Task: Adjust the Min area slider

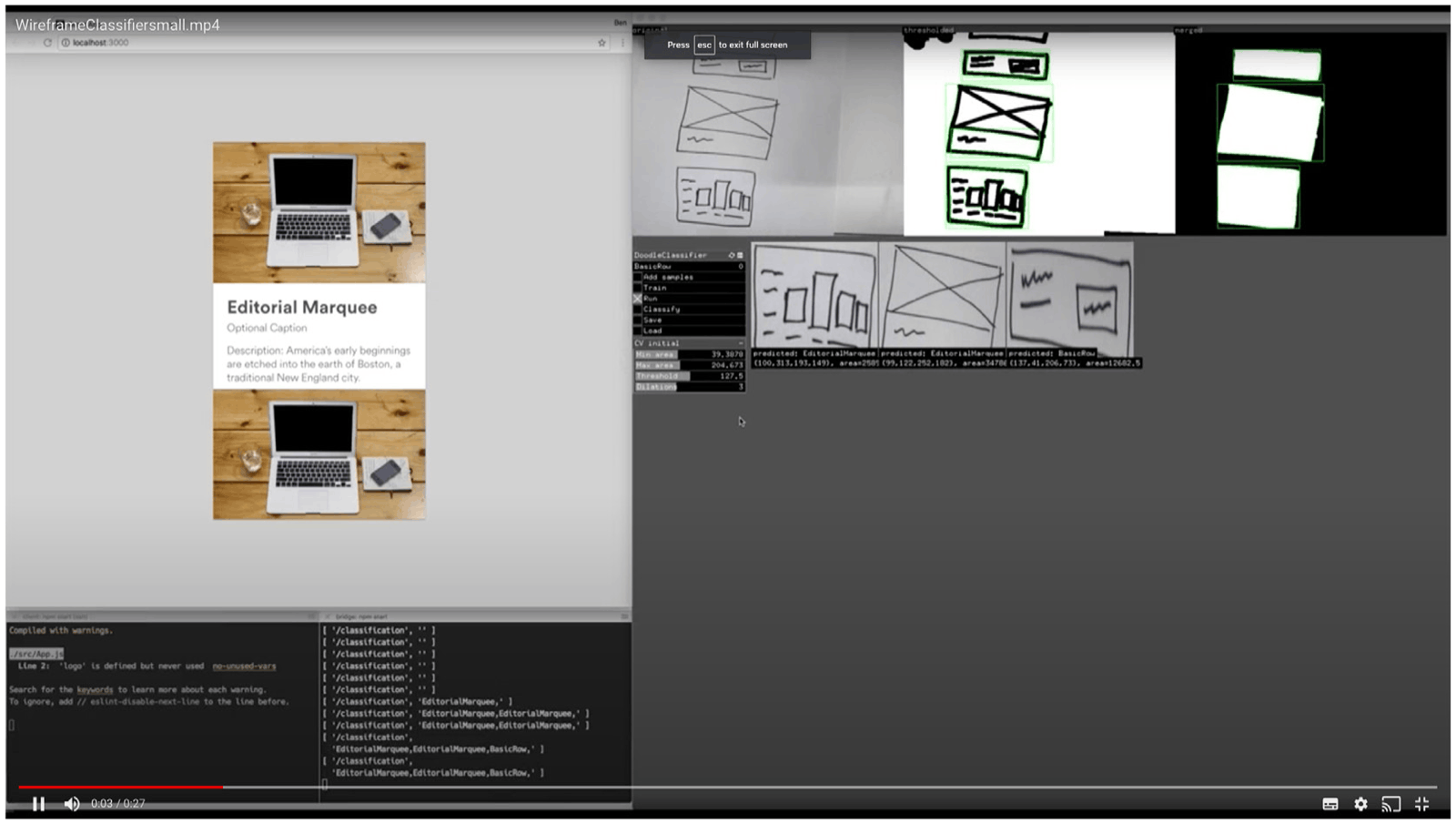Action: click(689, 354)
